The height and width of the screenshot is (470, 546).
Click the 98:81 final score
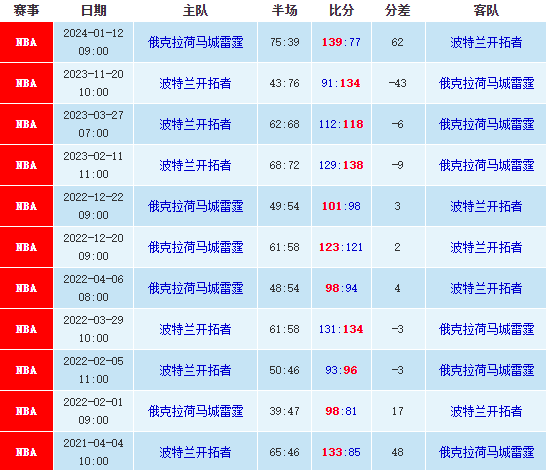click(341, 411)
